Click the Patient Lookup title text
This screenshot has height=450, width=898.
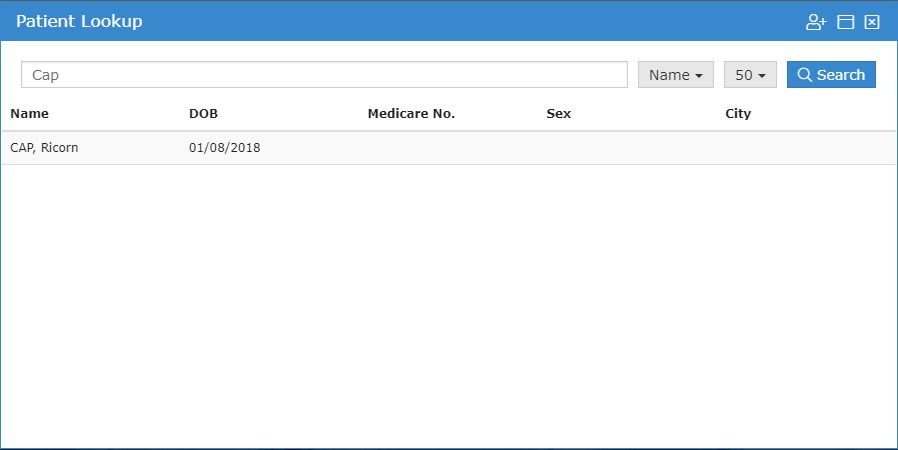point(79,21)
